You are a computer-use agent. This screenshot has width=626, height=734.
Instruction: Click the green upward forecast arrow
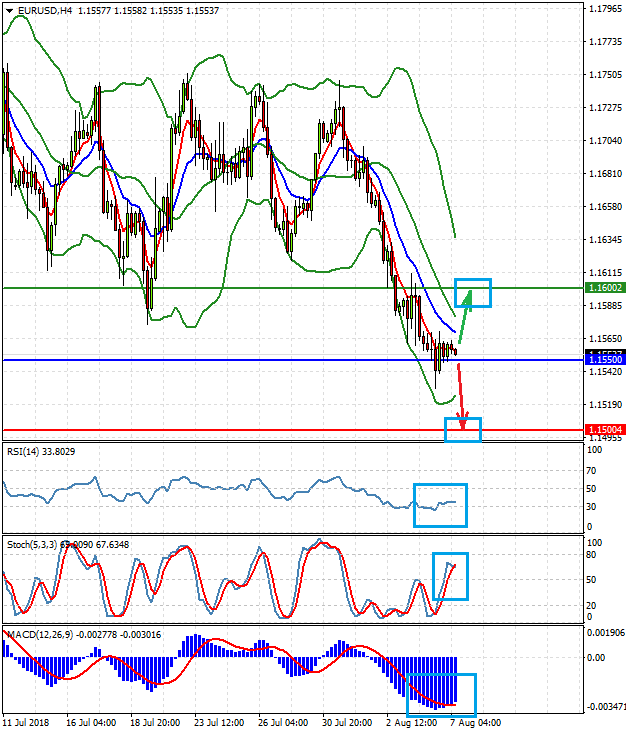point(465,316)
